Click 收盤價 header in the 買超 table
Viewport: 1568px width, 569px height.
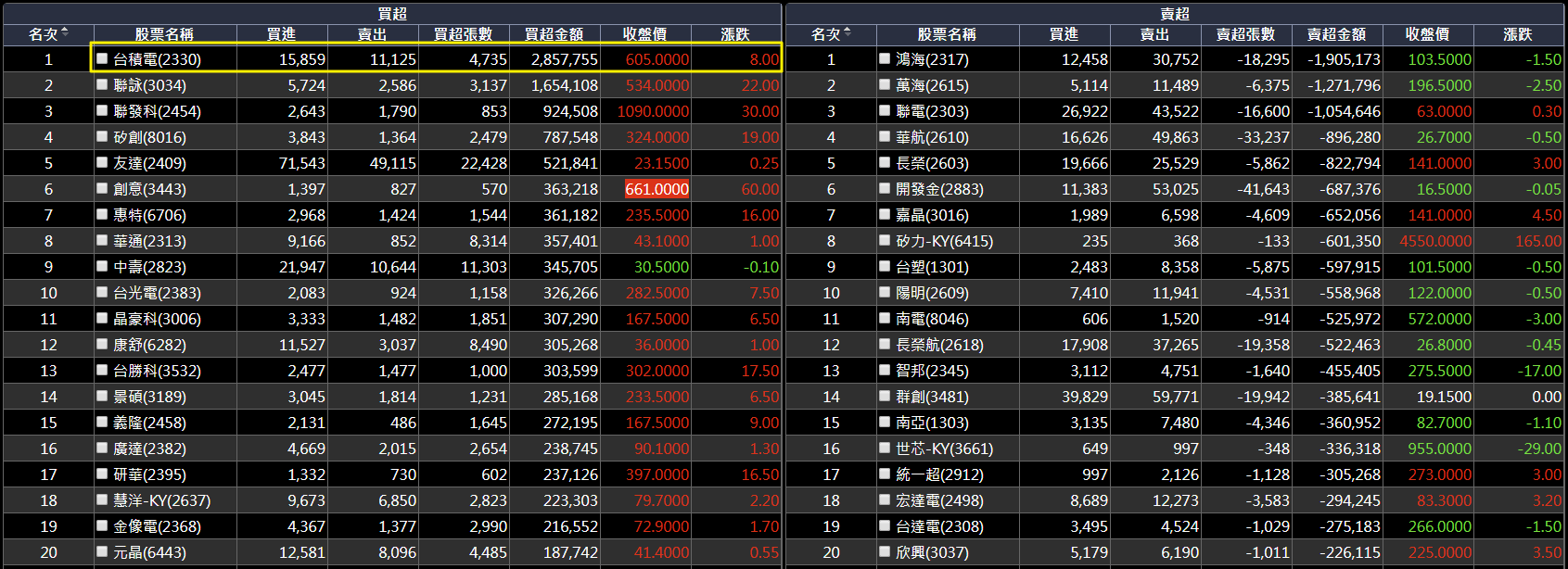(x=644, y=34)
